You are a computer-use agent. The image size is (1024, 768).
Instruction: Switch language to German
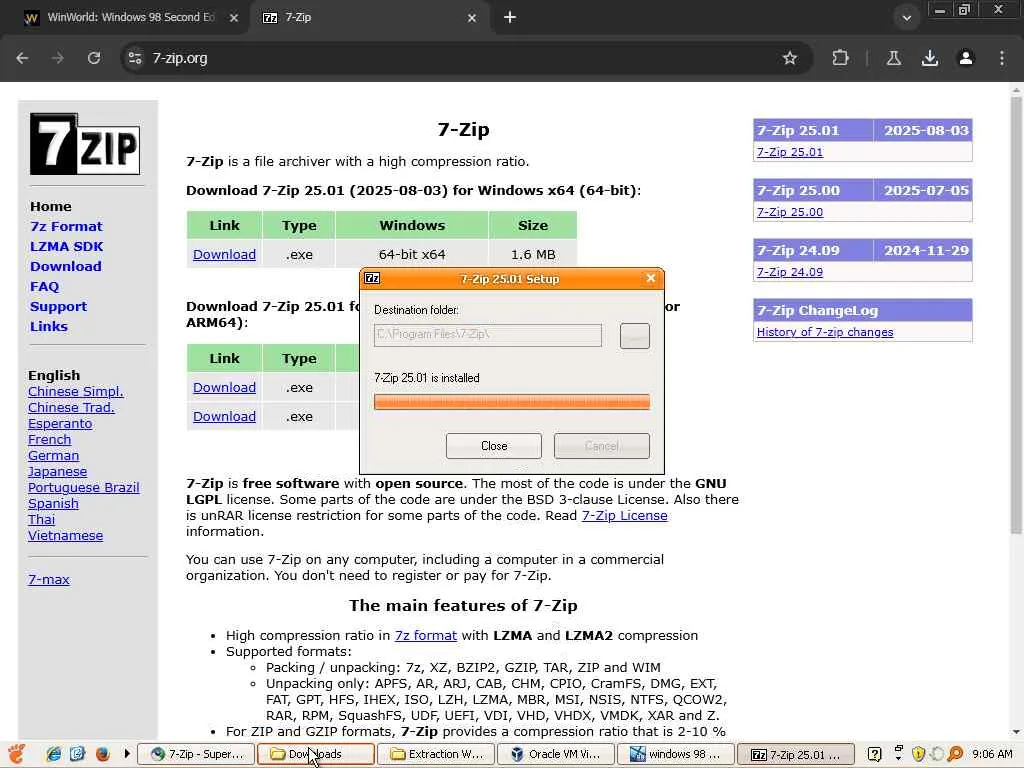coord(54,456)
